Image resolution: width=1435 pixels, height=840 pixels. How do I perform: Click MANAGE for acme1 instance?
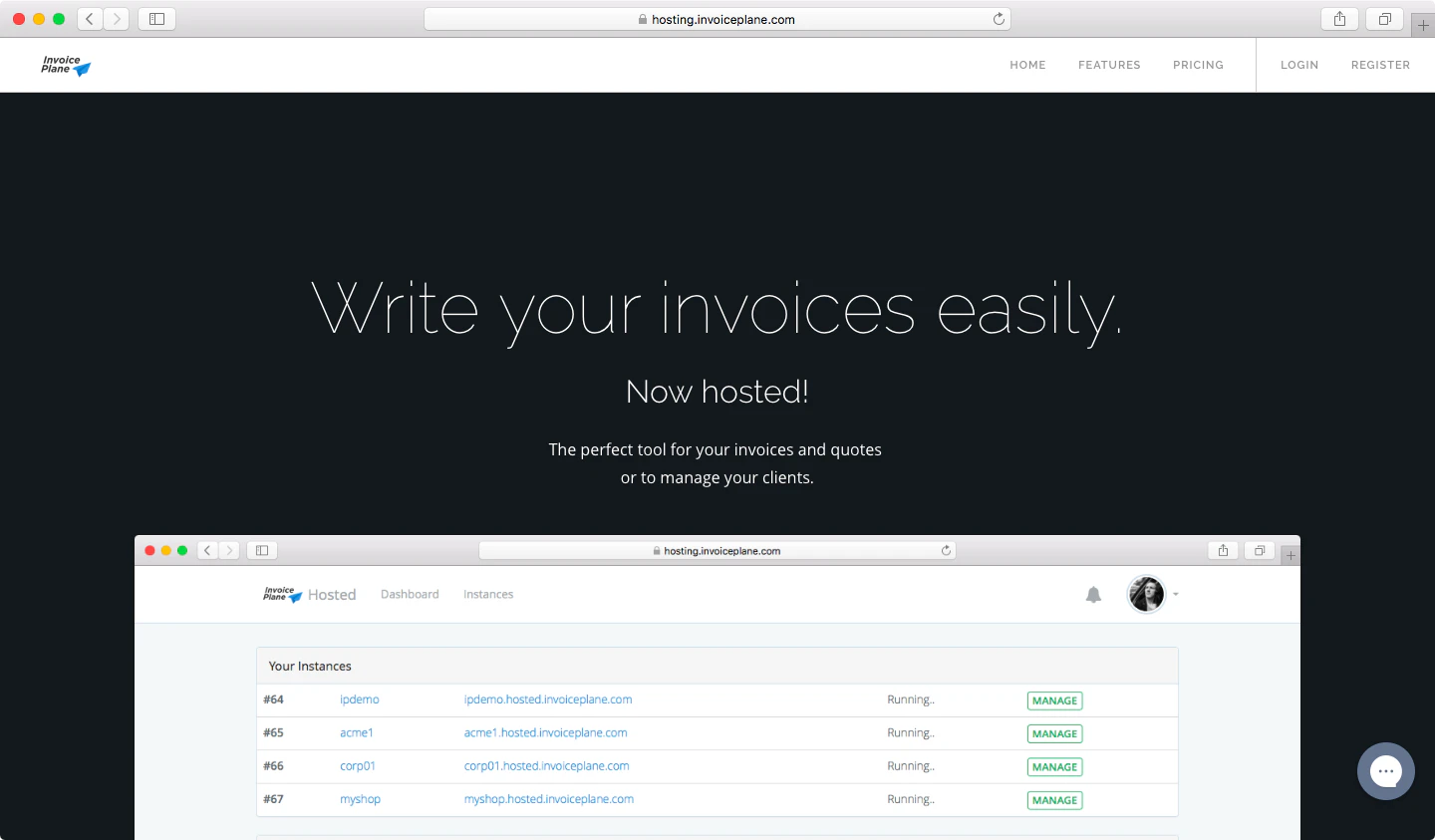(1054, 733)
